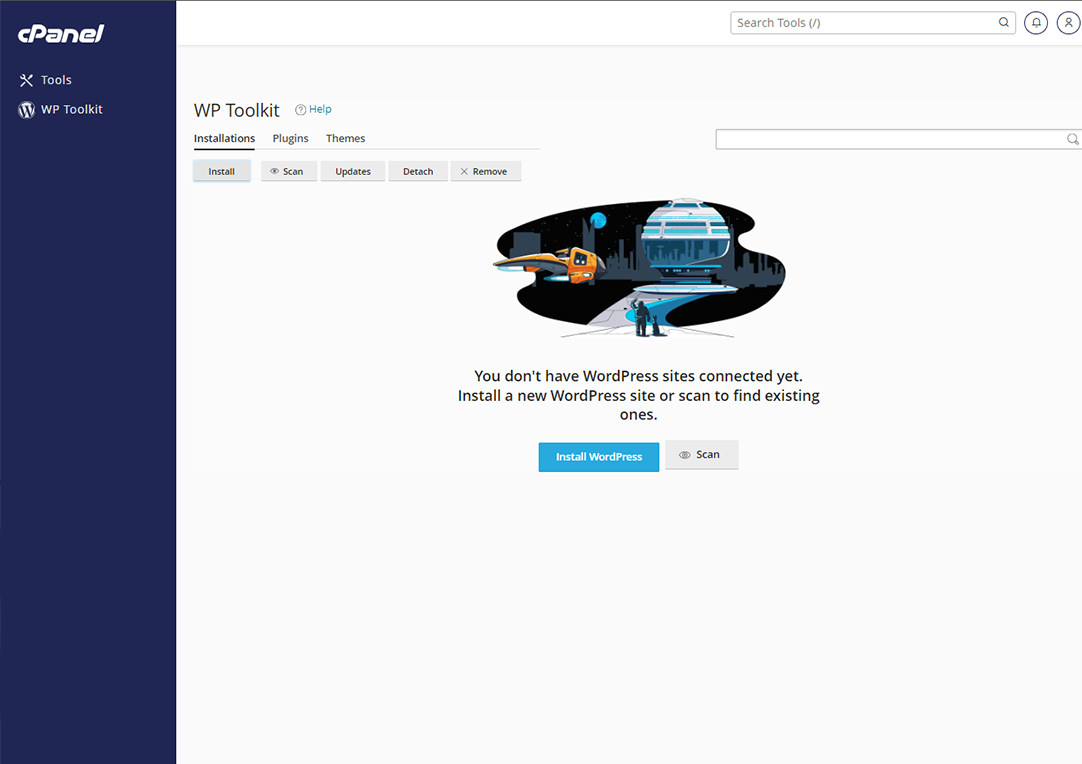This screenshot has width=1082, height=764.
Task: Click the Updates button in the toolbar
Action: [x=352, y=171]
